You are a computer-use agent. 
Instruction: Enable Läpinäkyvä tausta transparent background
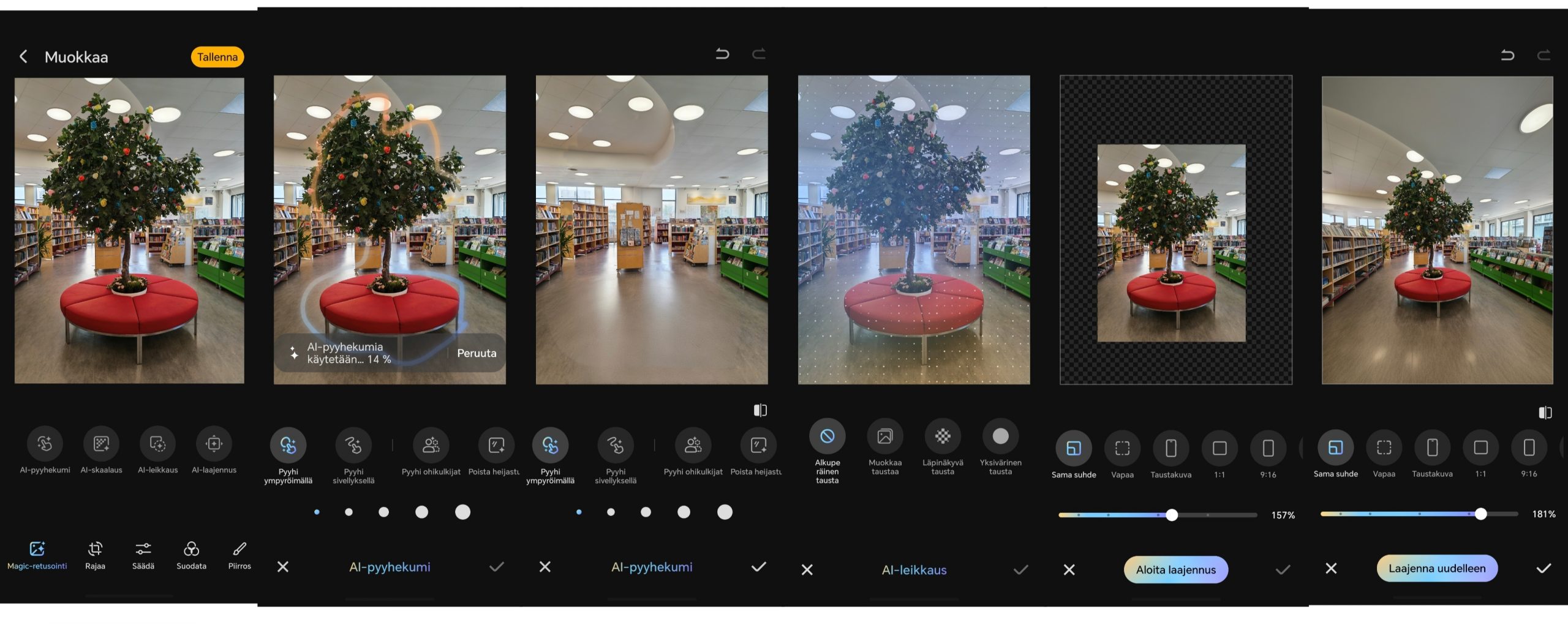coord(943,436)
